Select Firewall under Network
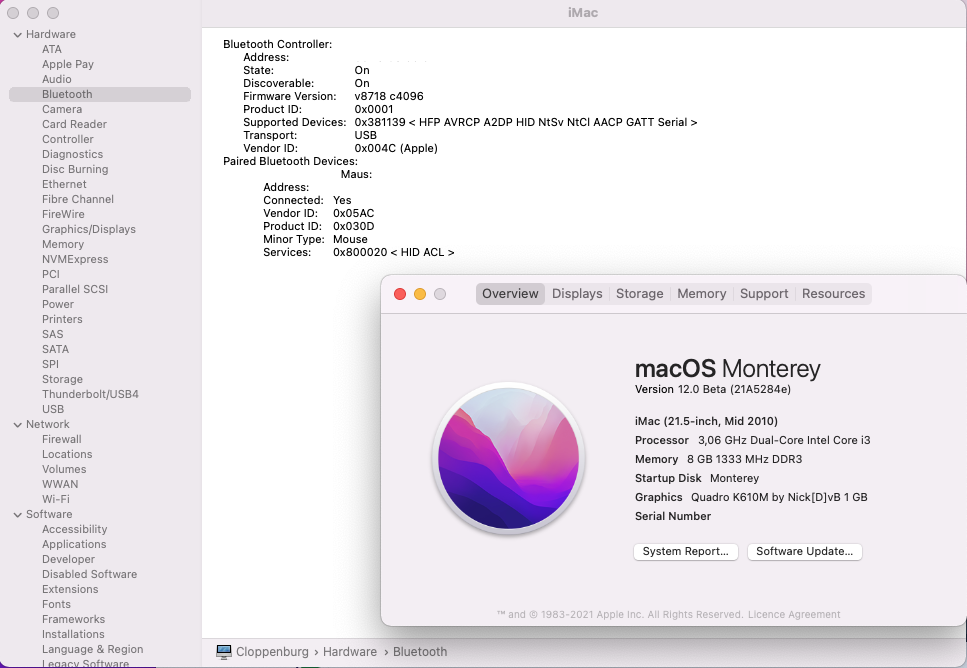 coord(62,439)
